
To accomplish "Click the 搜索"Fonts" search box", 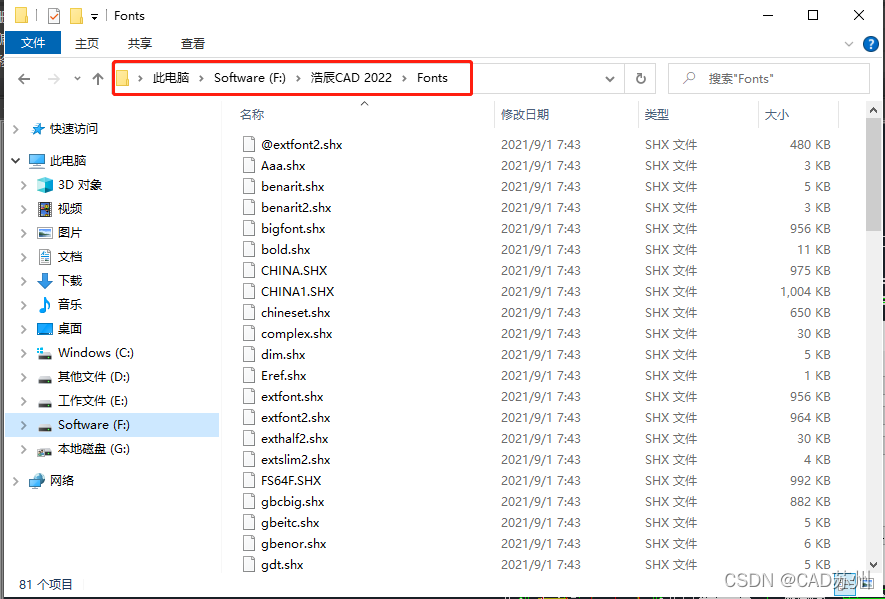I will tap(769, 78).
